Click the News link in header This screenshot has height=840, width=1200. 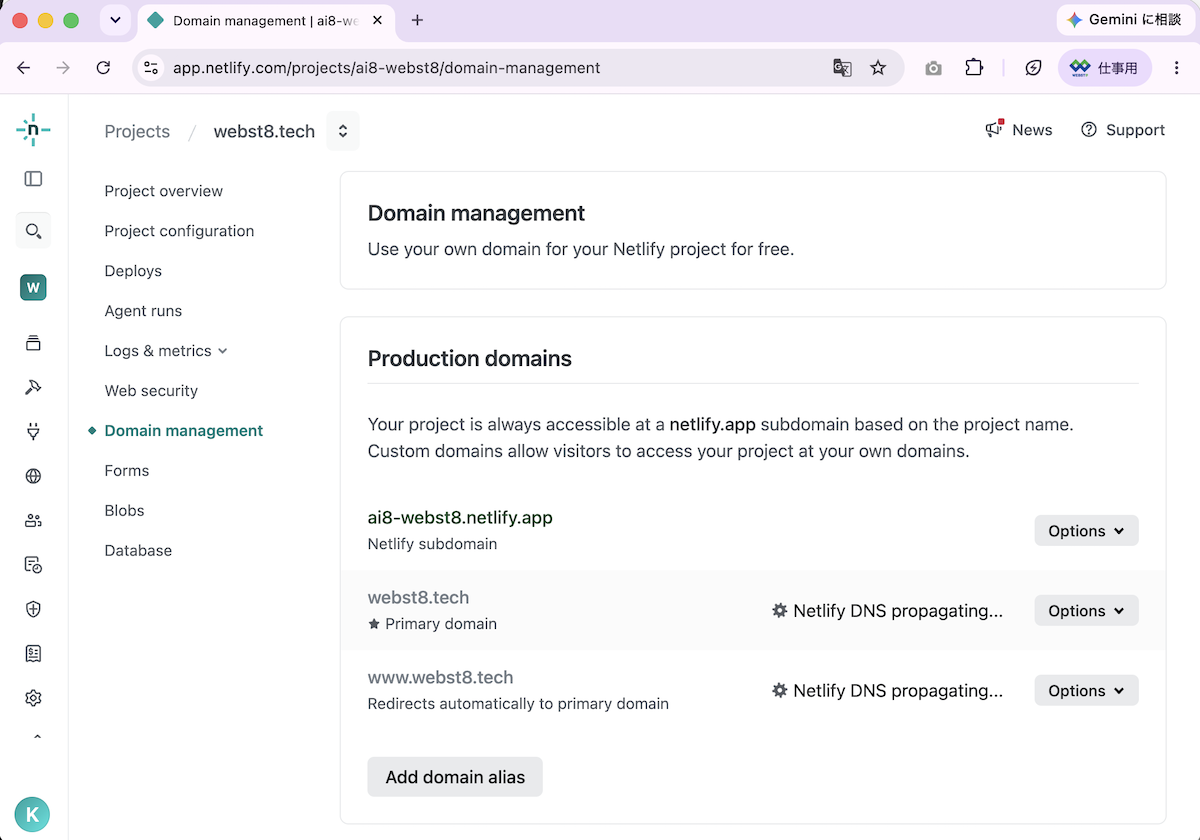(x=1032, y=130)
